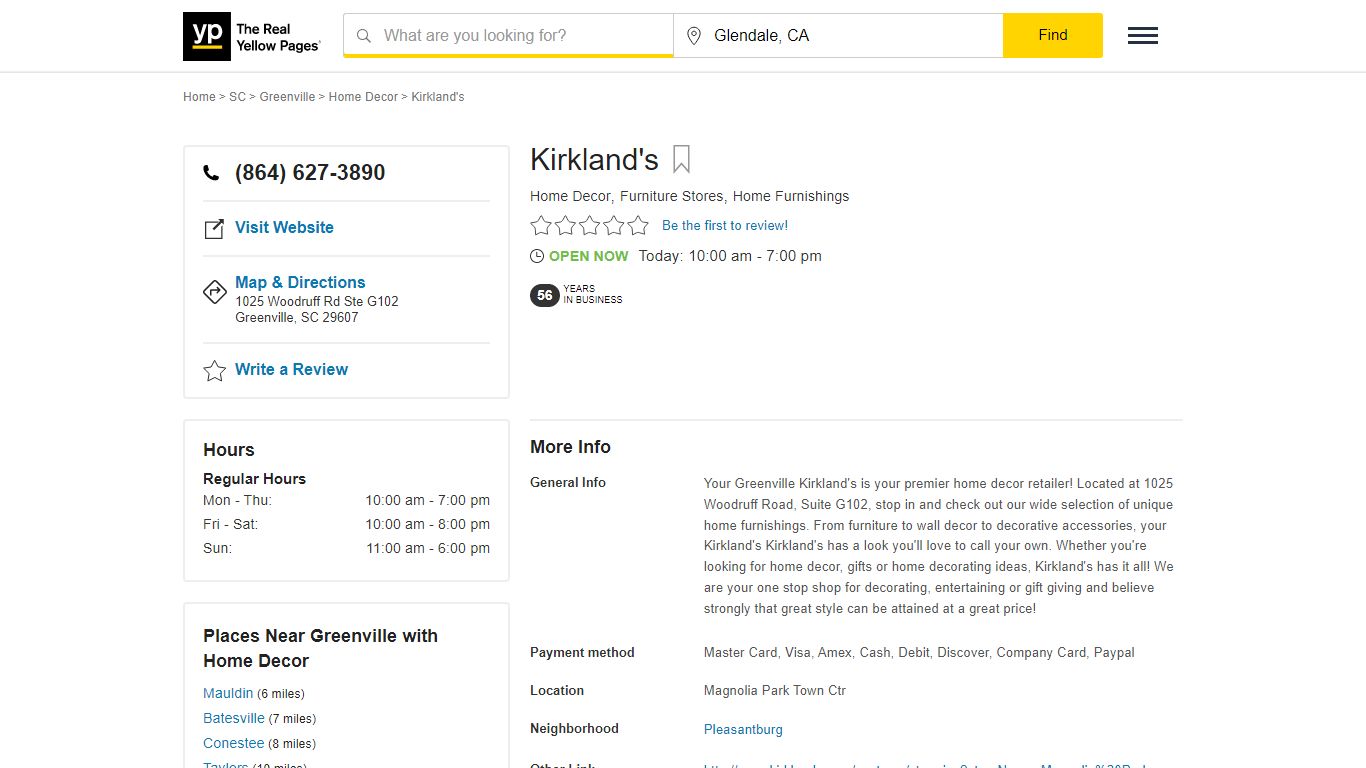The height and width of the screenshot is (768, 1366).
Task: Select the Home Decor category text
Action: 570,196
